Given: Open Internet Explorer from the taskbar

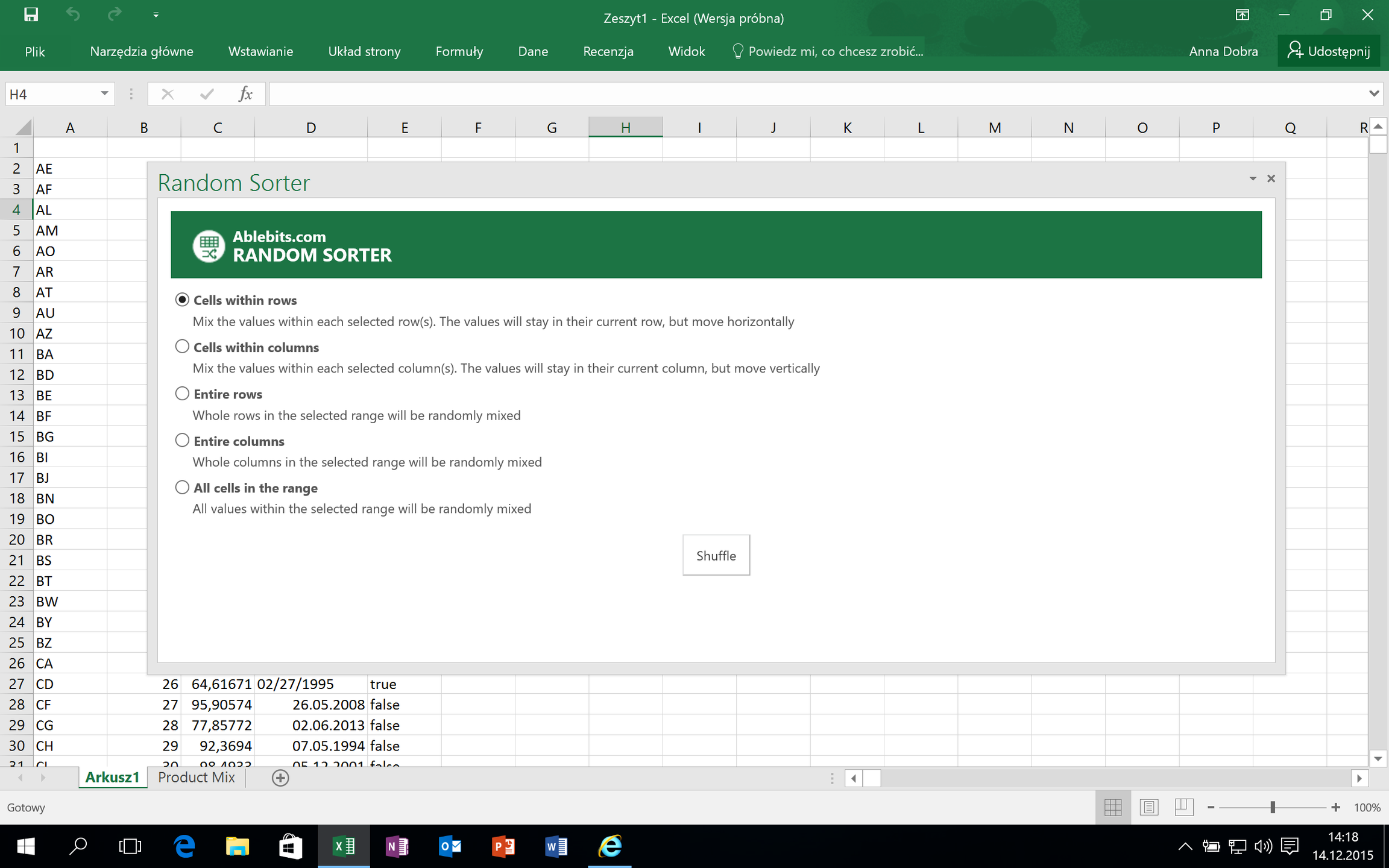Looking at the screenshot, I should (x=609, y=847).
